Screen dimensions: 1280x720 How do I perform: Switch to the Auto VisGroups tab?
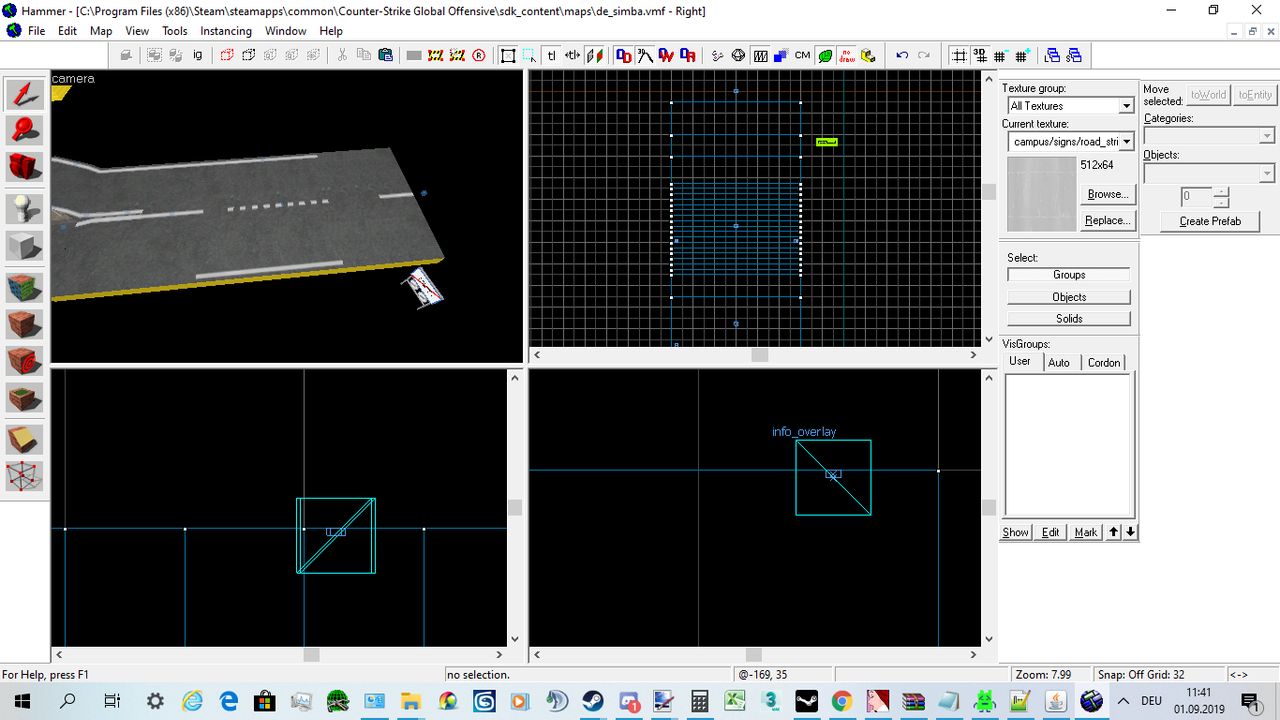pyautogui.click(x=1059, y=363)
